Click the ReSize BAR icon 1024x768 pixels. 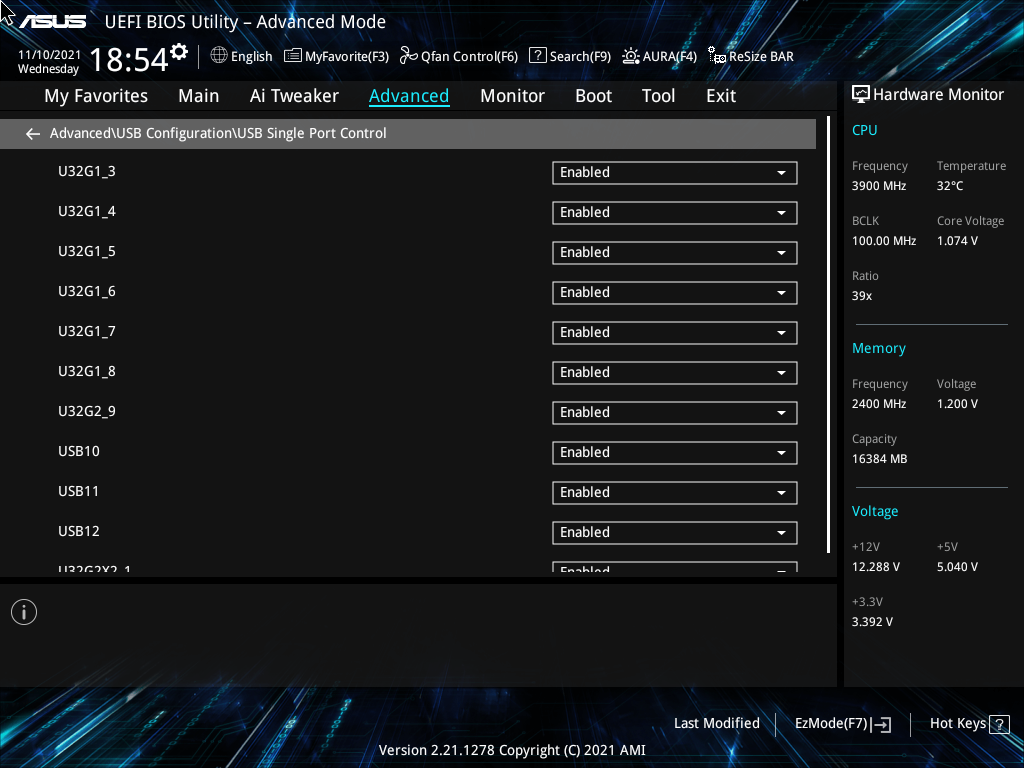717,56
